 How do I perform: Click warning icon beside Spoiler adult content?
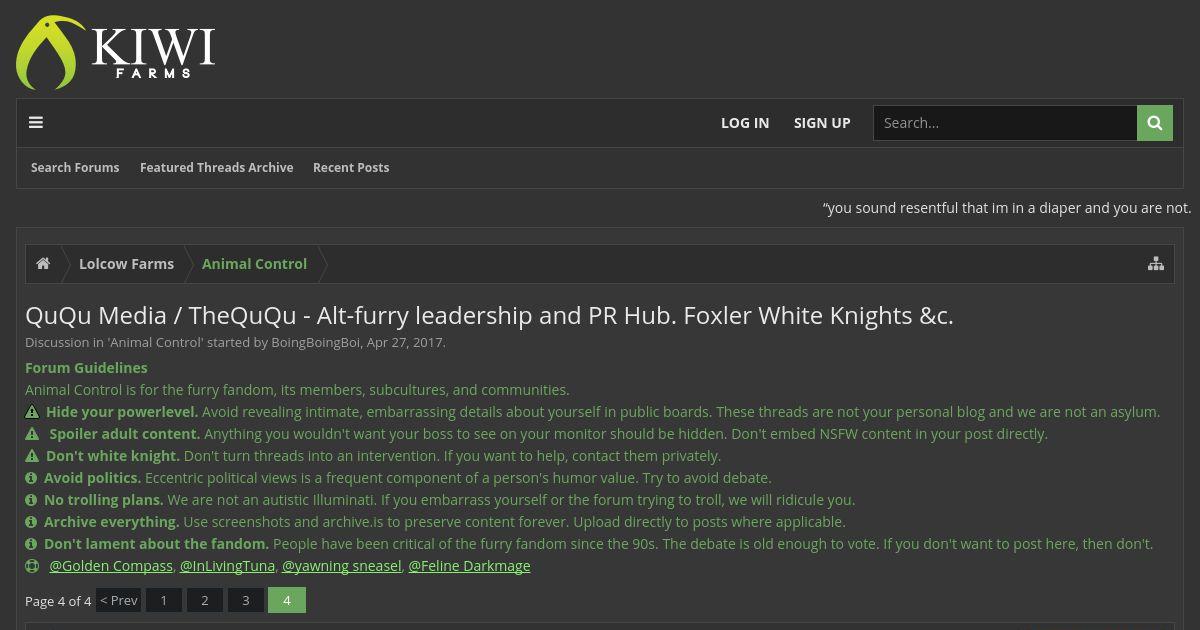click(32, 434)
